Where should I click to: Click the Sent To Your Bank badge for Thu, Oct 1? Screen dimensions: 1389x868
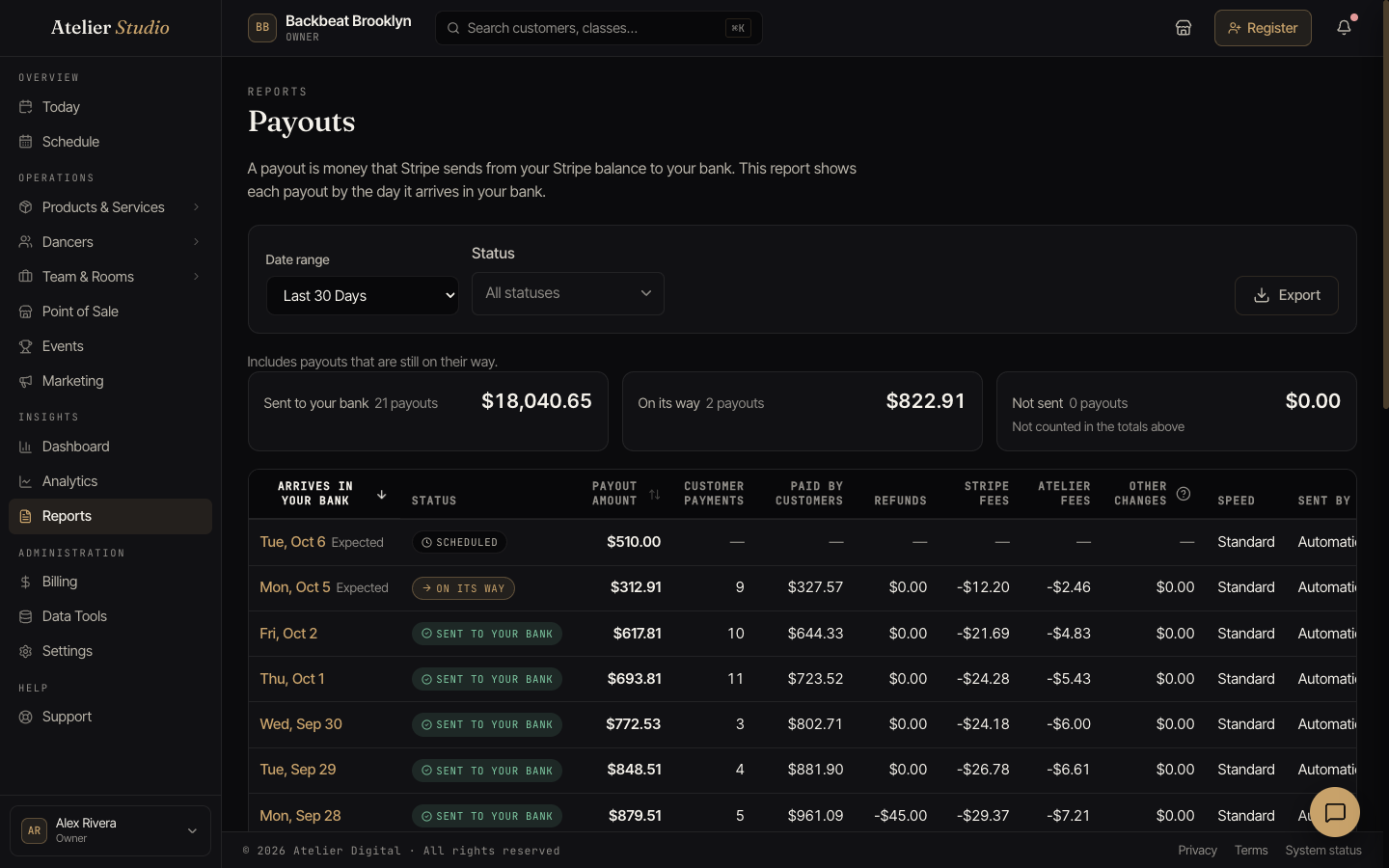486,679
